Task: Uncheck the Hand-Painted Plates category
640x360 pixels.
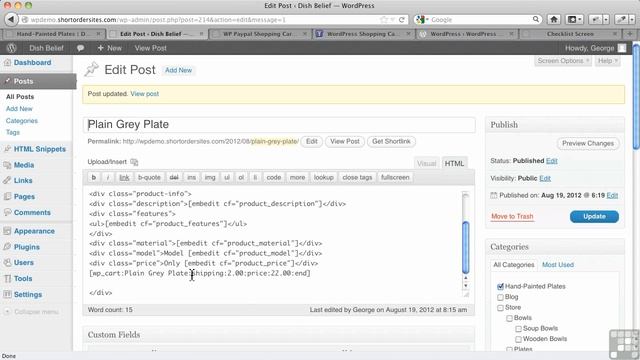Action: pos(500,287)
